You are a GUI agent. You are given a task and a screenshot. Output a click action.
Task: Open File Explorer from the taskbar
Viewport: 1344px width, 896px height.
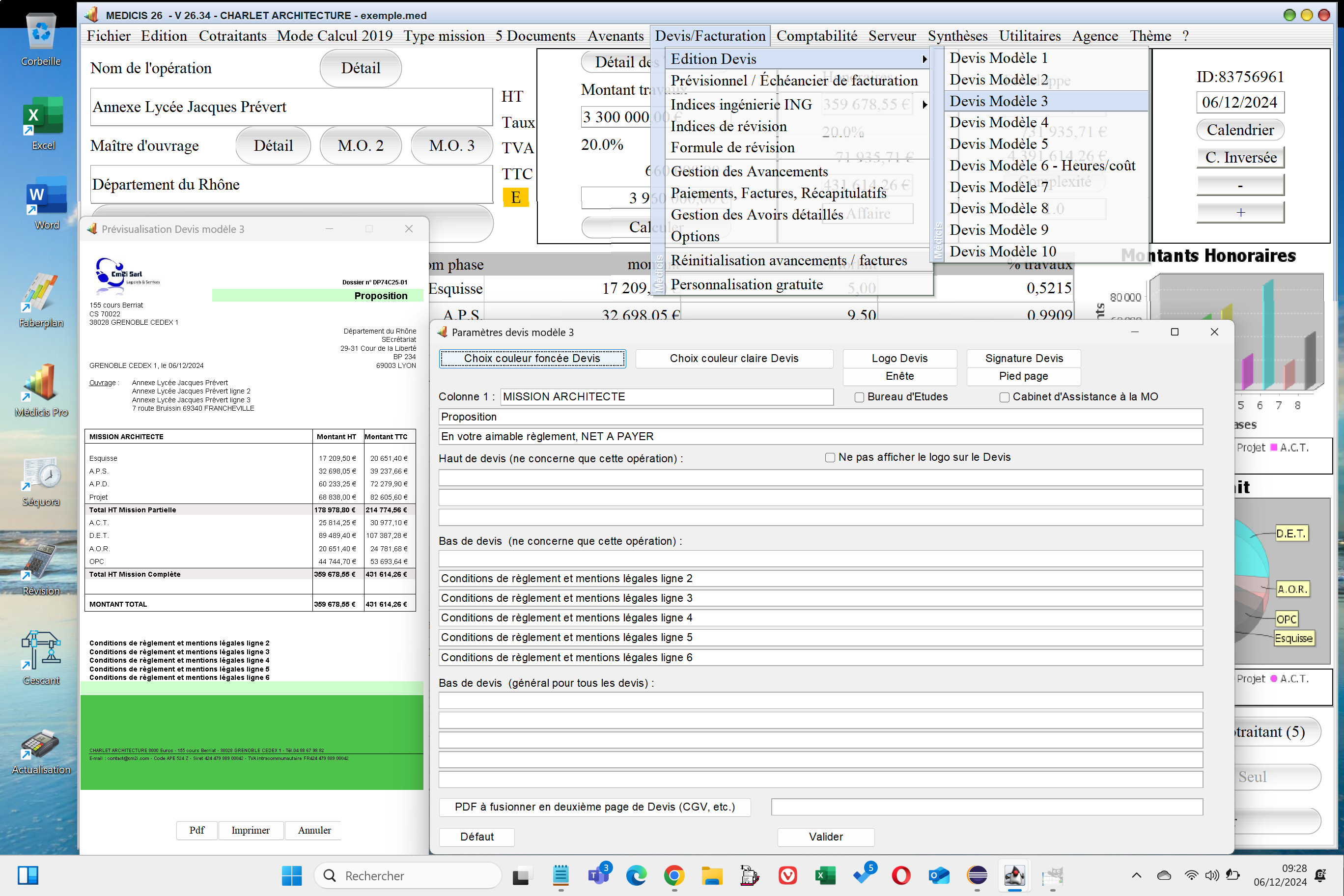point(712,875)
